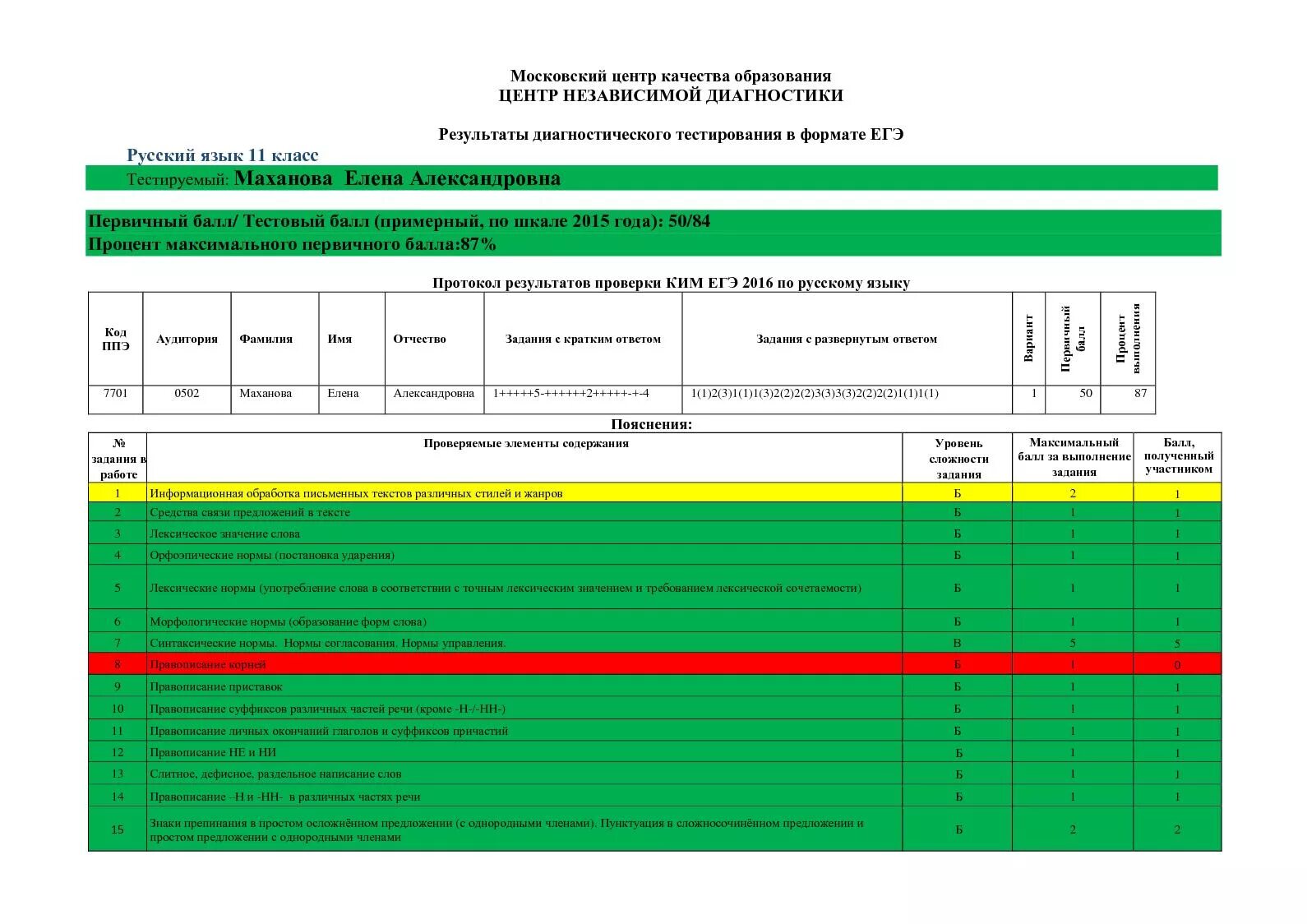Select the primary score cell '50' in protocol table
The width and height of the screenshot is (1307, 924).
pyautogui.click(x=1073, y=399)
